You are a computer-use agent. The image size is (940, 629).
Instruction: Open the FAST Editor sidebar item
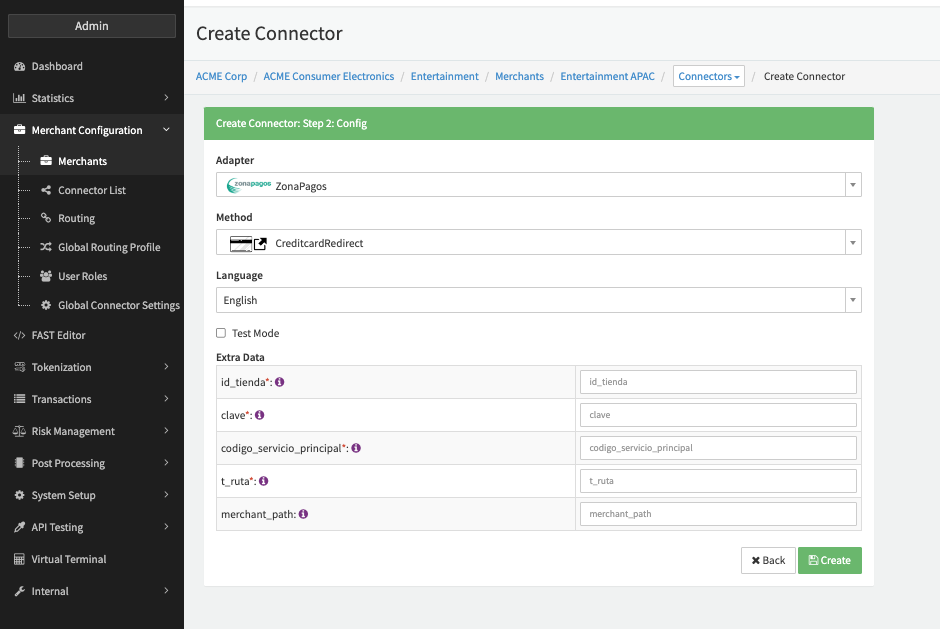58,335
